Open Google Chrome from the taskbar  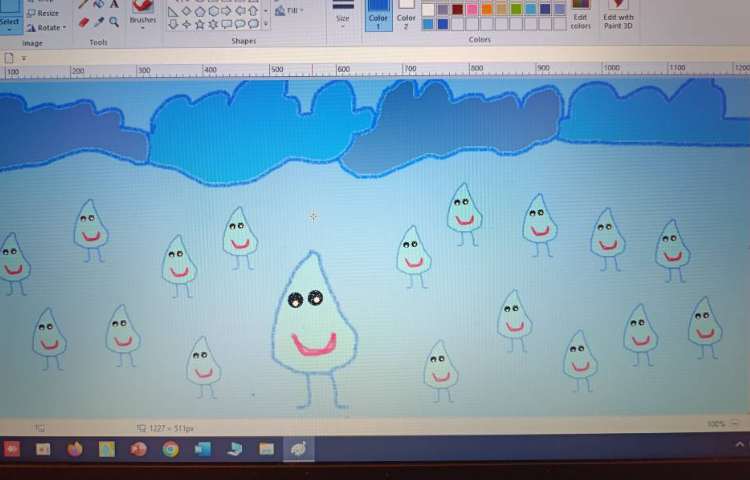click(x=171, y=449)
